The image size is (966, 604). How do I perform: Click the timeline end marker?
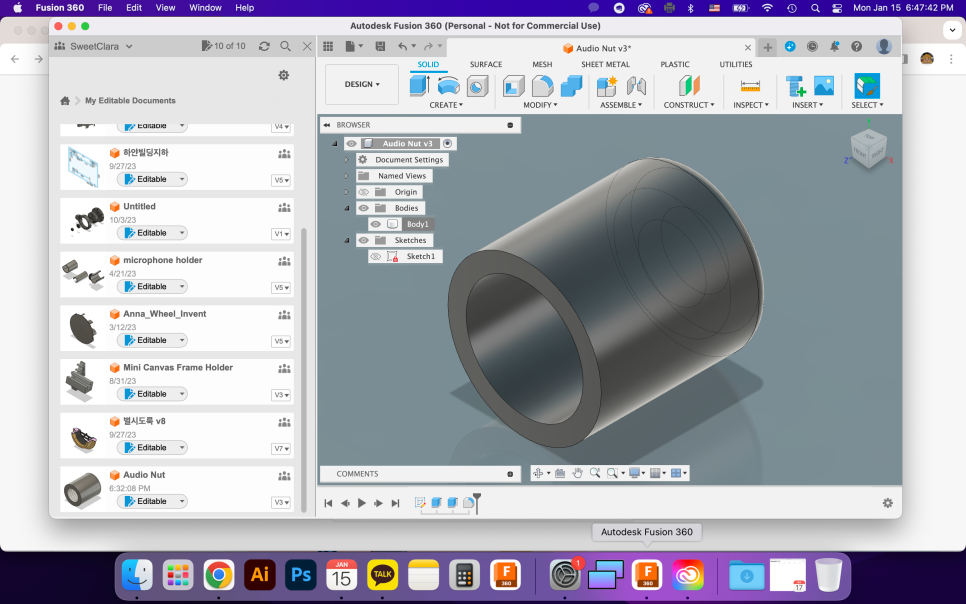click(x=476, y=502)
